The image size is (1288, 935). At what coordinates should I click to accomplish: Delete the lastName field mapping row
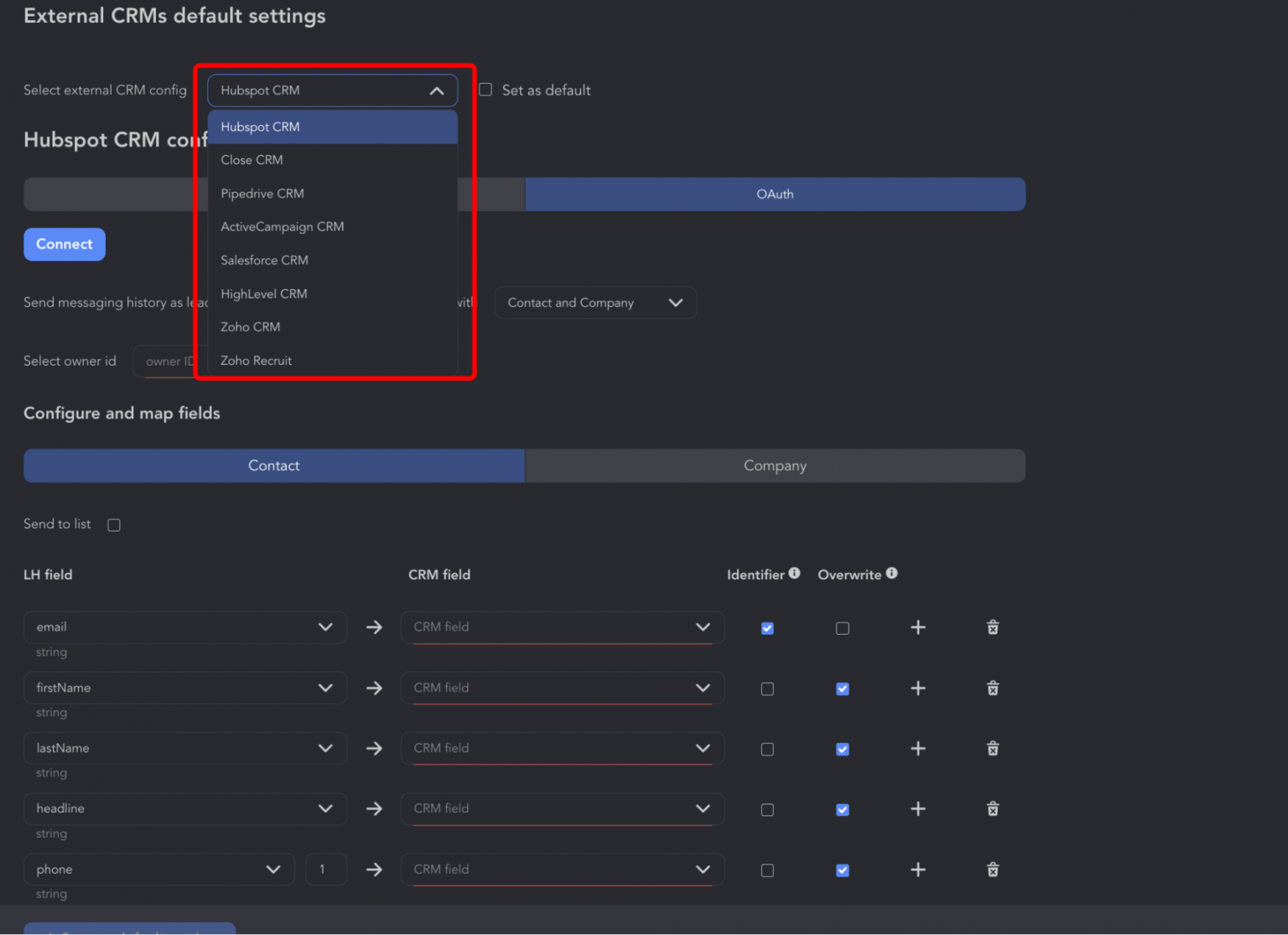click(992, 748)
